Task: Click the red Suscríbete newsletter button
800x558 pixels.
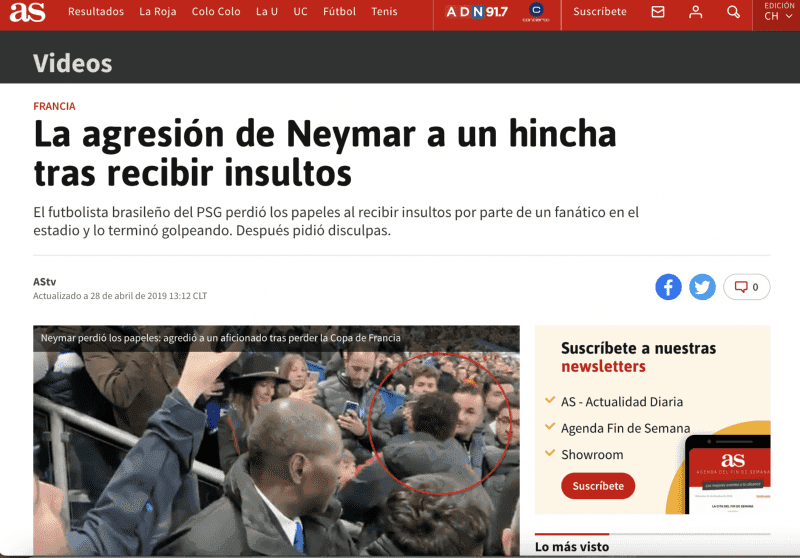Action: point(598,486)
